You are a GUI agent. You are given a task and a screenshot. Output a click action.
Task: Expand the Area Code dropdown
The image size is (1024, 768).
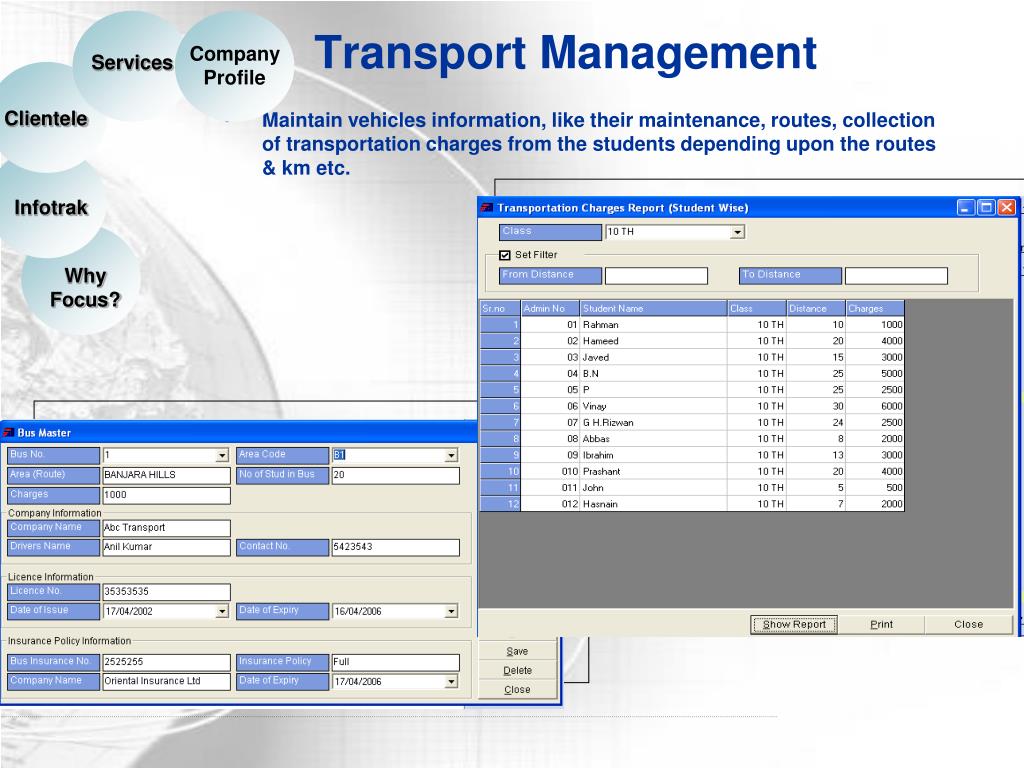(451, 455)
